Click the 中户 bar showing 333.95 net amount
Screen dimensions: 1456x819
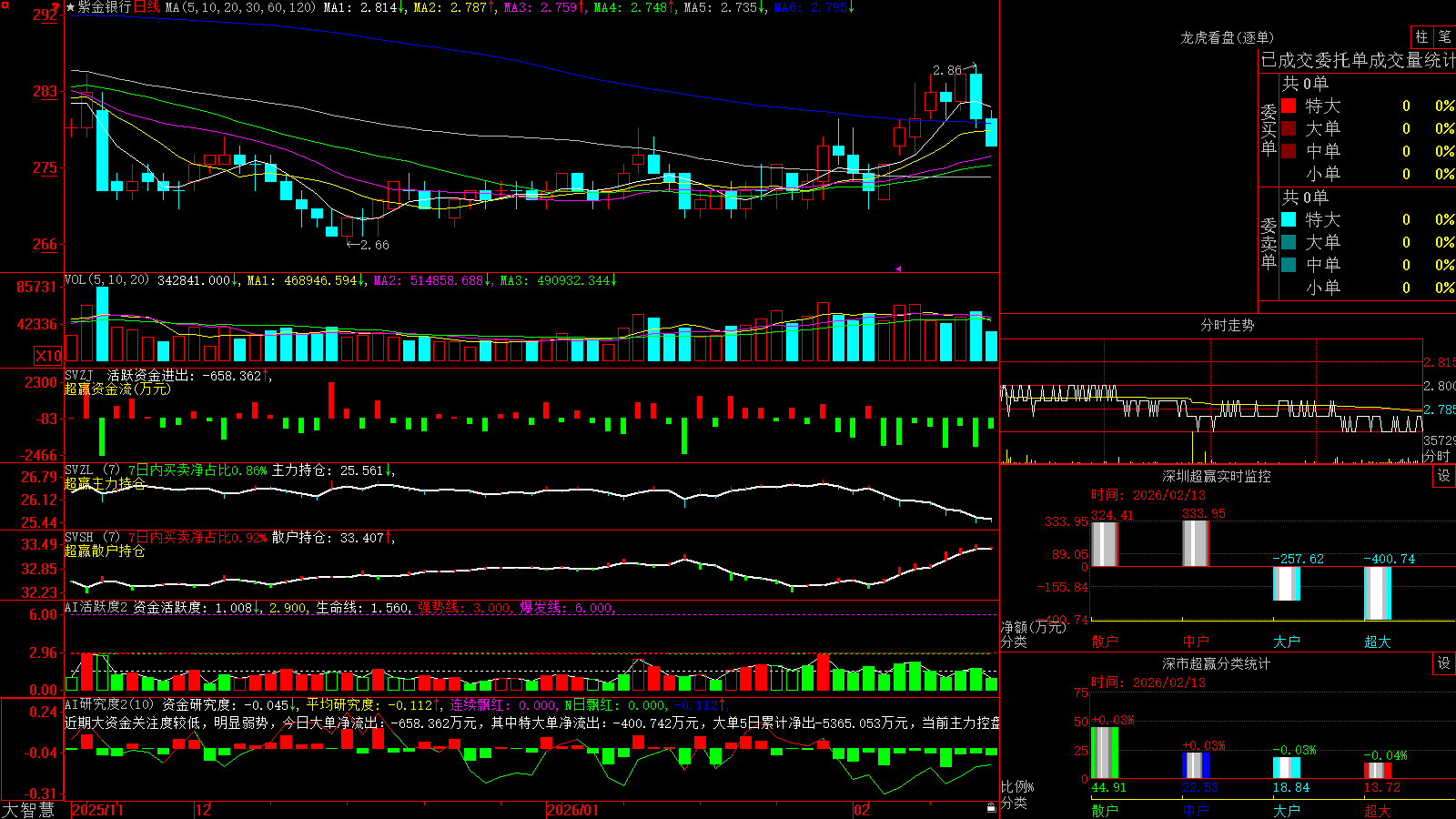point(1196,543)
